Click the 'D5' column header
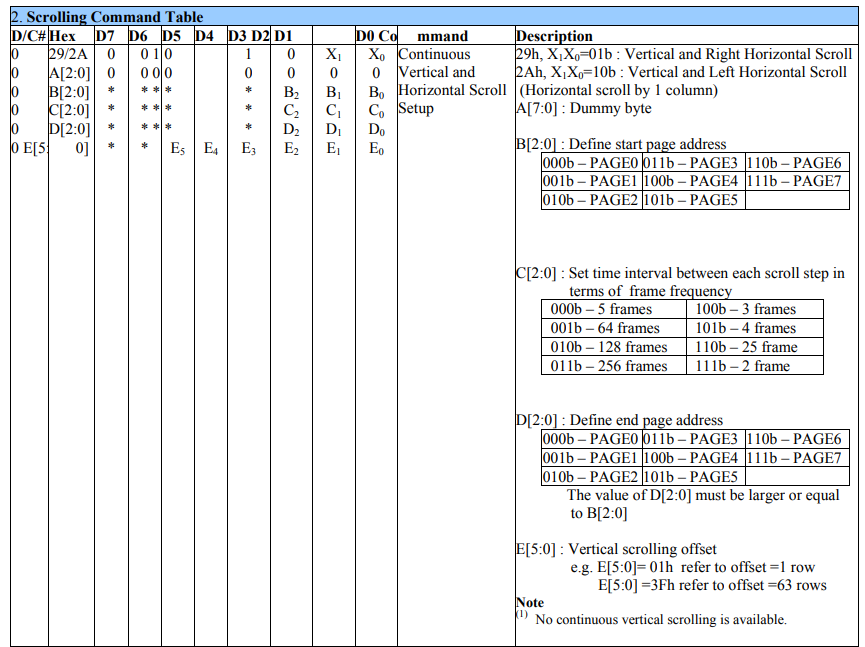 (172, 36)
